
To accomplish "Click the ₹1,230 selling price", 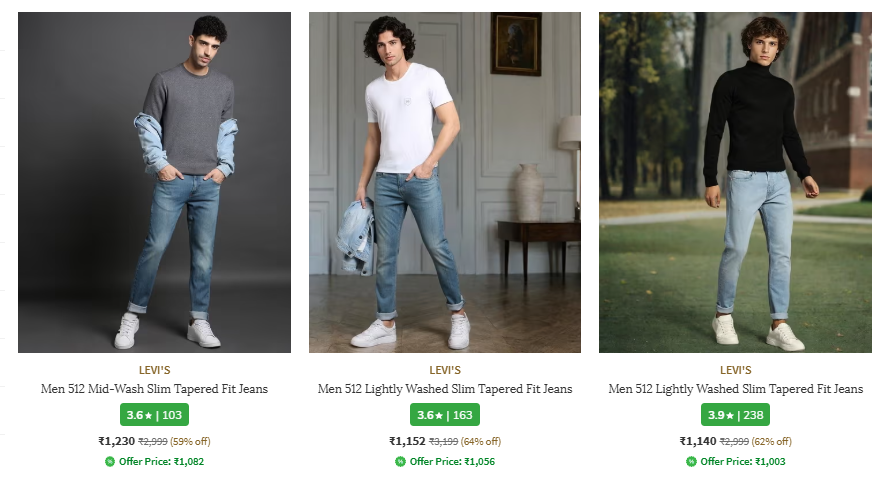I will click(x=116, y=441).
